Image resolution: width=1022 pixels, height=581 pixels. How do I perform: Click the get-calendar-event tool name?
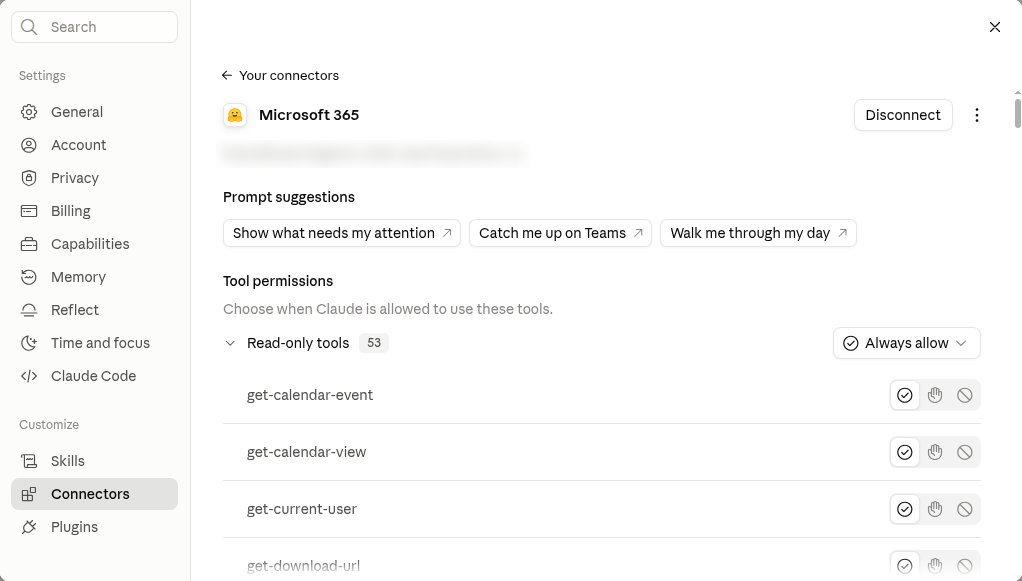click(x=310, y=395)
